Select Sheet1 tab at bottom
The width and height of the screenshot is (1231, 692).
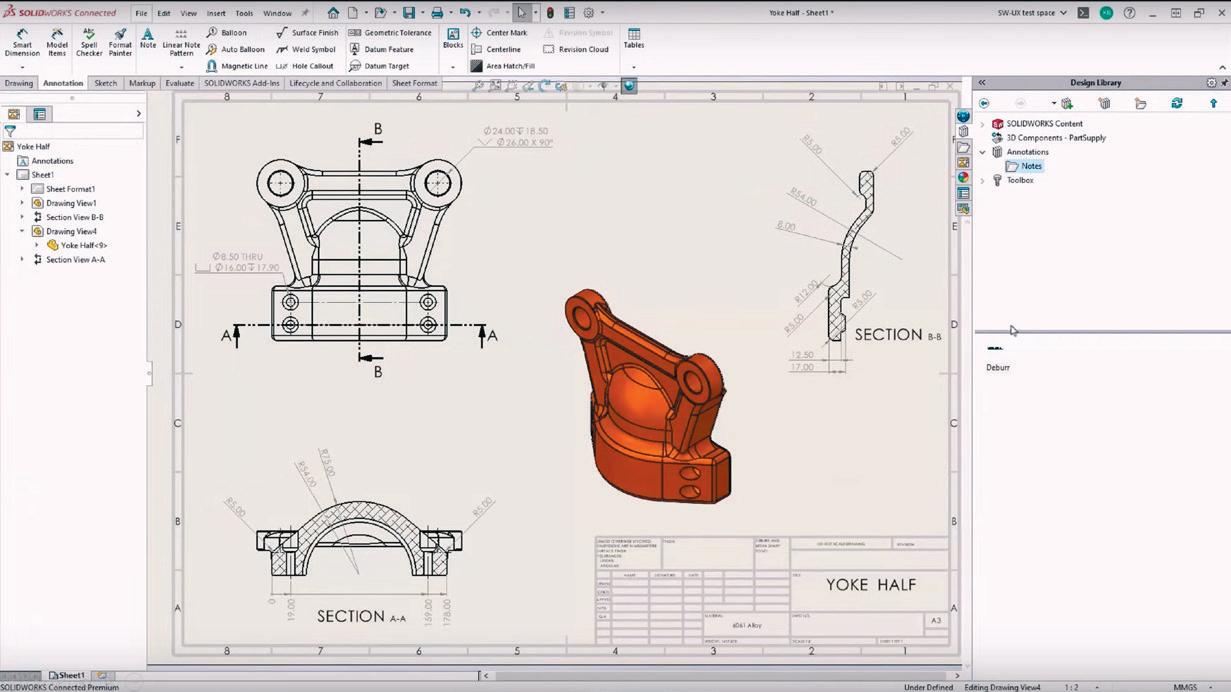(67, 676)
